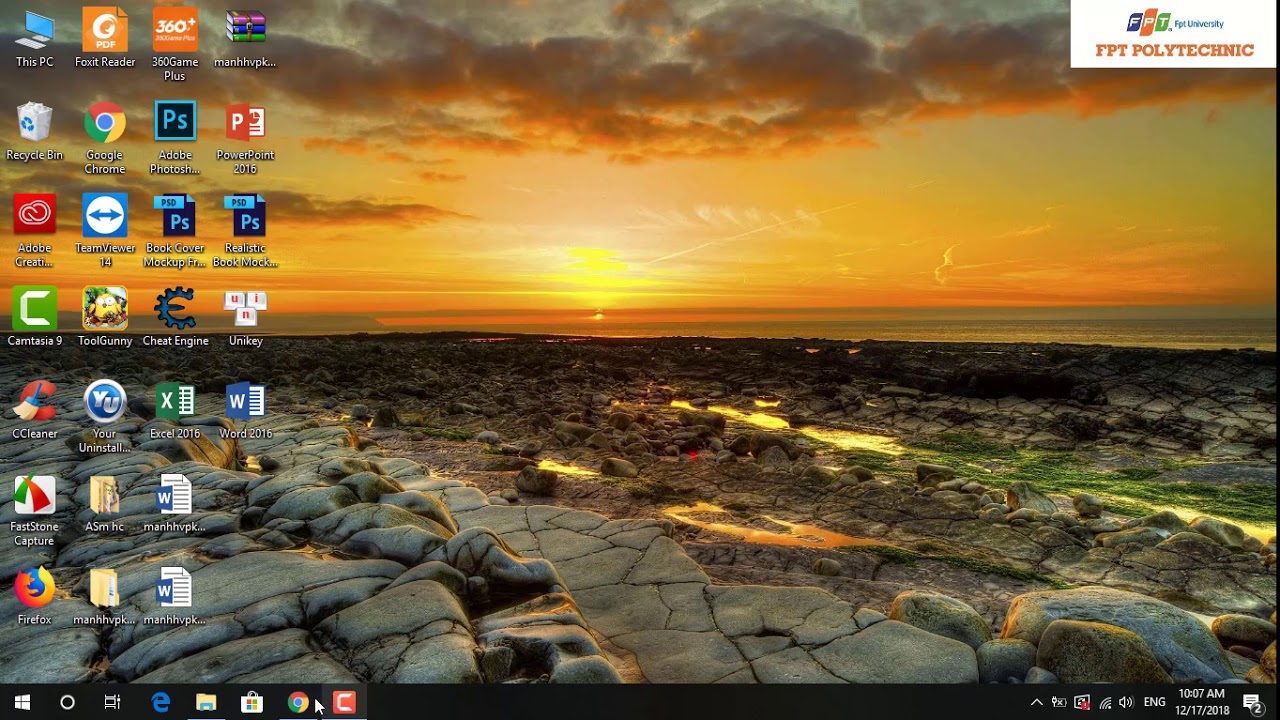Viewport: 1280px width, 720px height.
Task: Open the Windows Start menu
Action: coord(22,703)
